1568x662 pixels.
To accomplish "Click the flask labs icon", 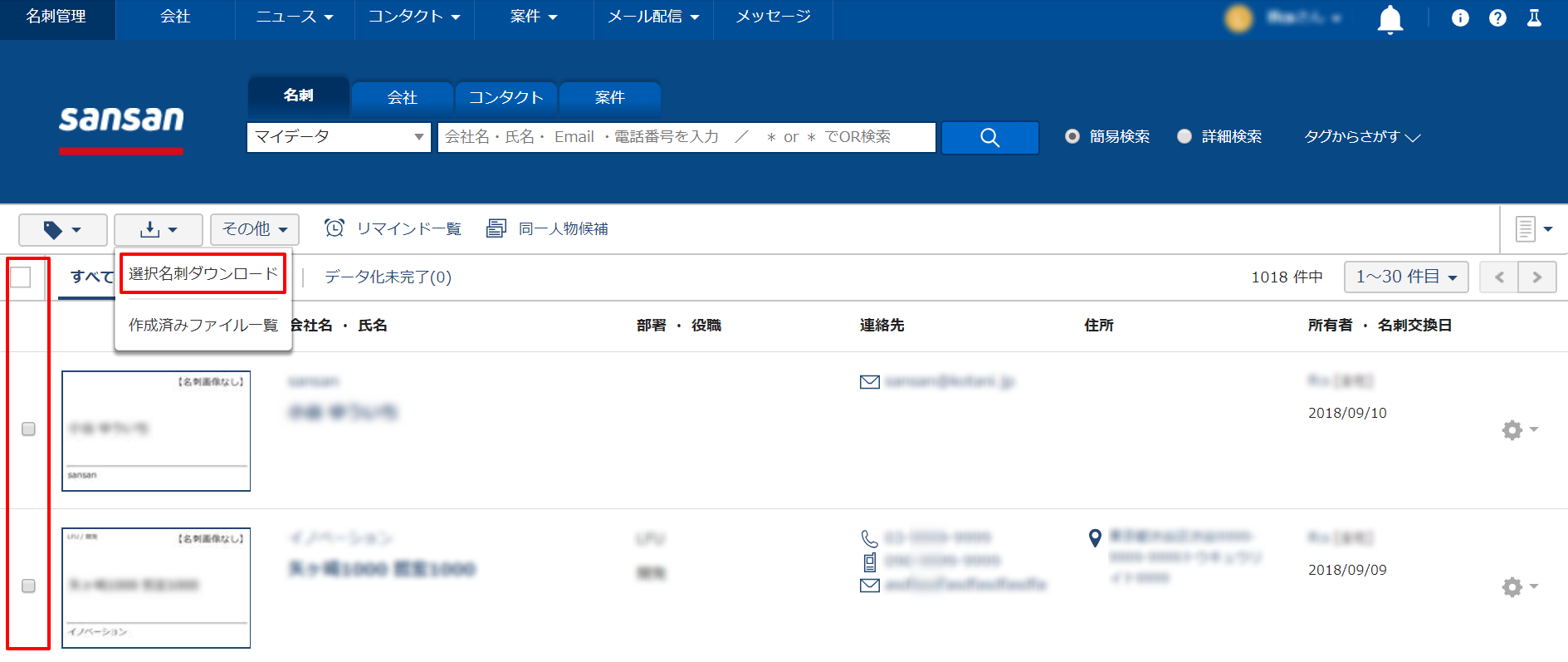I will pyautogui.click(x=1534, y=18).
